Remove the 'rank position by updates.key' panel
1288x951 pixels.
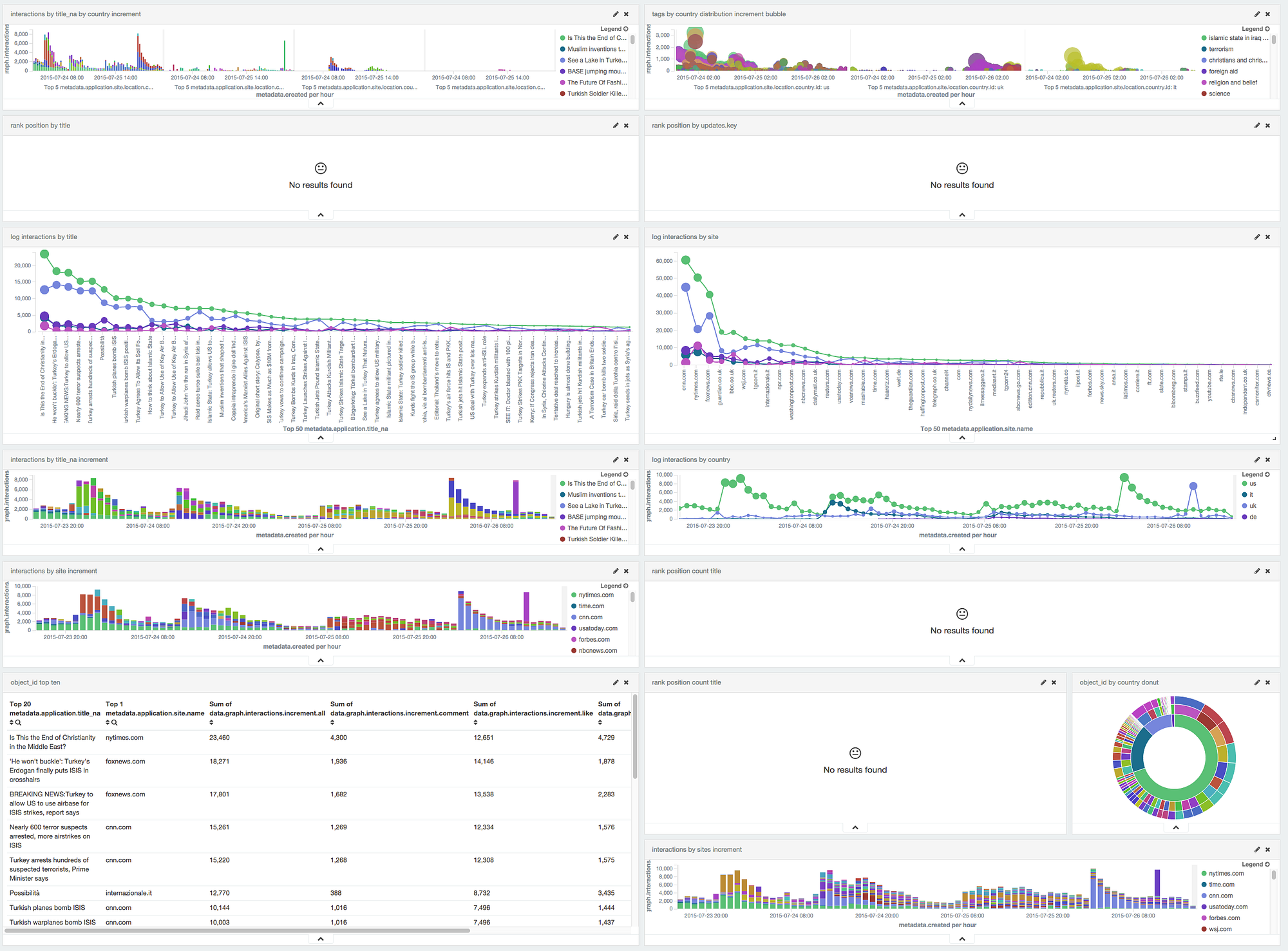pos(1267,126)
